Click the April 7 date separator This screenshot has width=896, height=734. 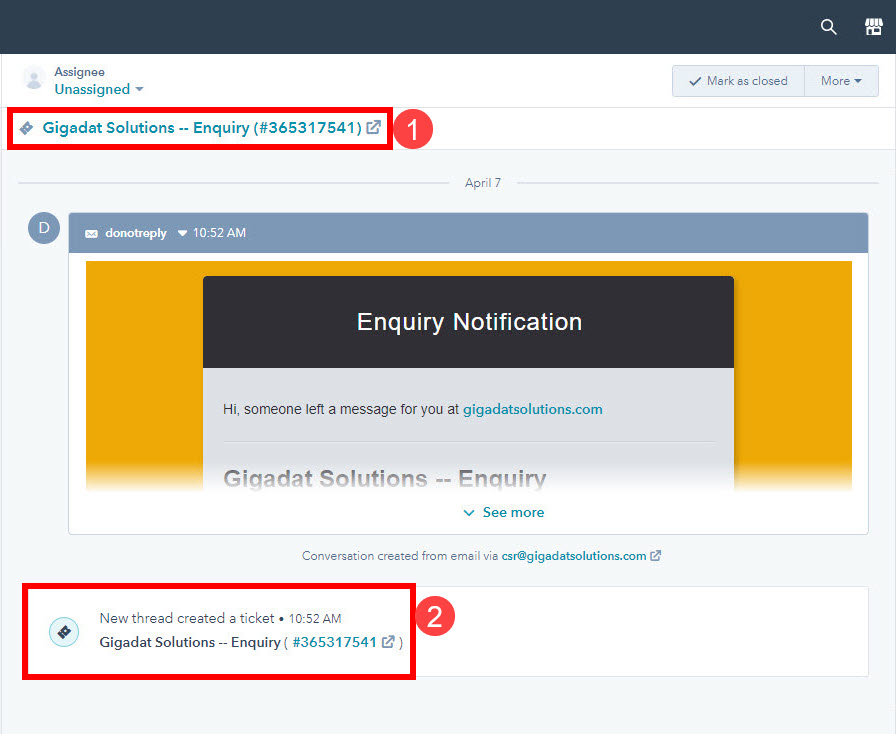tap(483, 183)
